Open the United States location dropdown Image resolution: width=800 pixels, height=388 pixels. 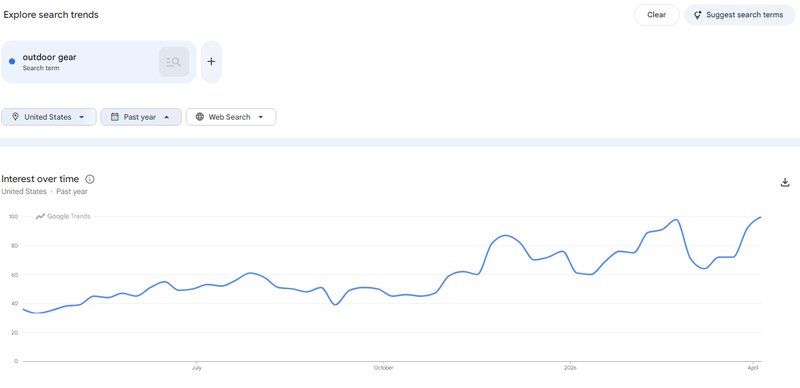click(x=48, y=117)
